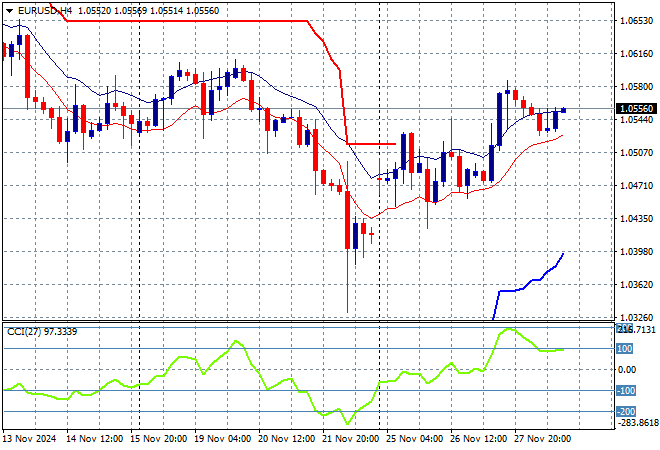Click the 1.06160 price scale label
The height and width of the screenshot is (450, 660).
(x=636, y=53)
